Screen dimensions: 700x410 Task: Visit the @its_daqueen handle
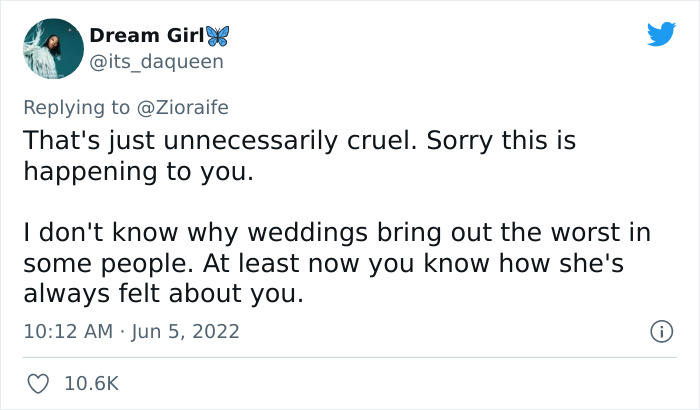(157, 62)
